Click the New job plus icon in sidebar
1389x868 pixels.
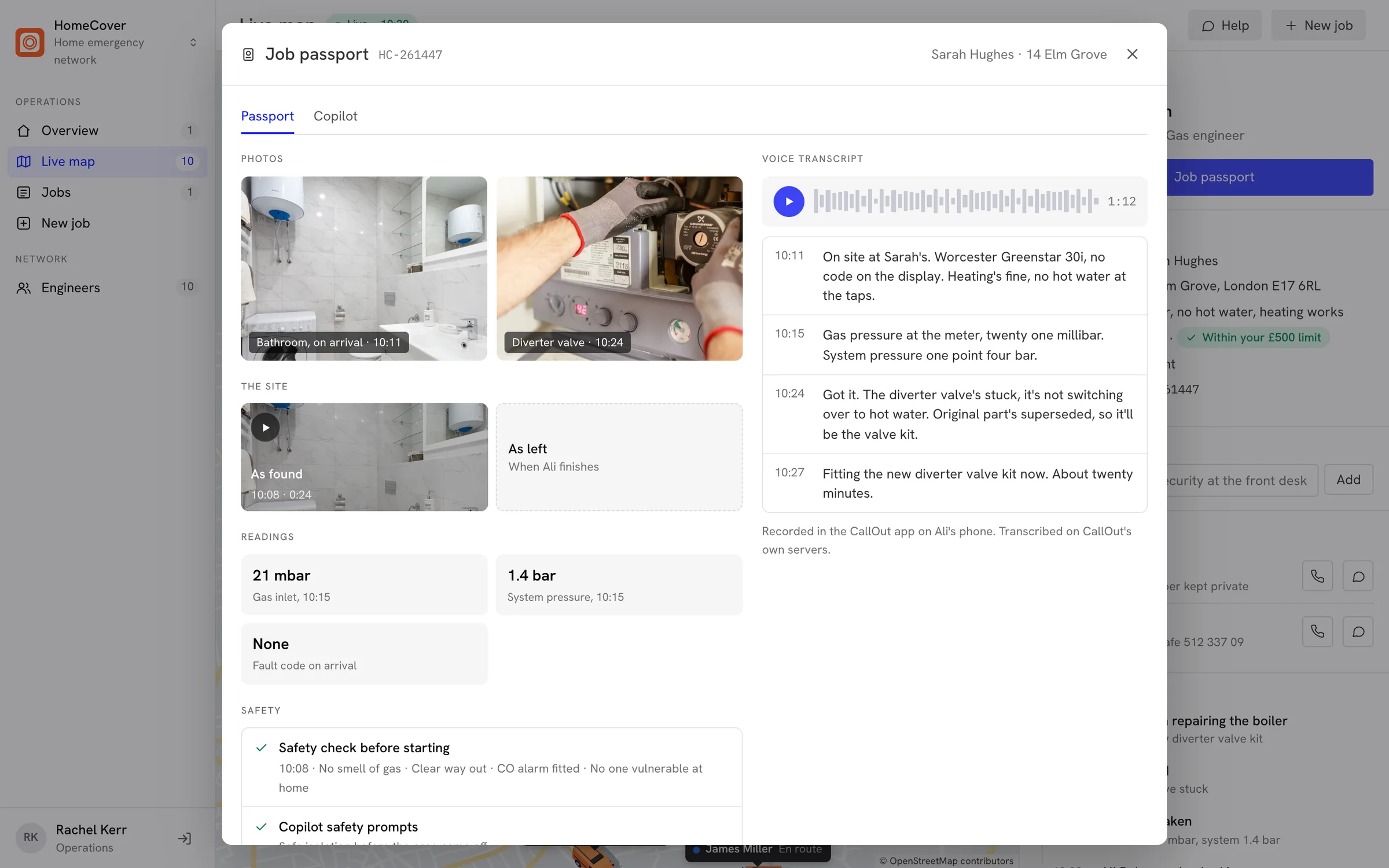24,223
